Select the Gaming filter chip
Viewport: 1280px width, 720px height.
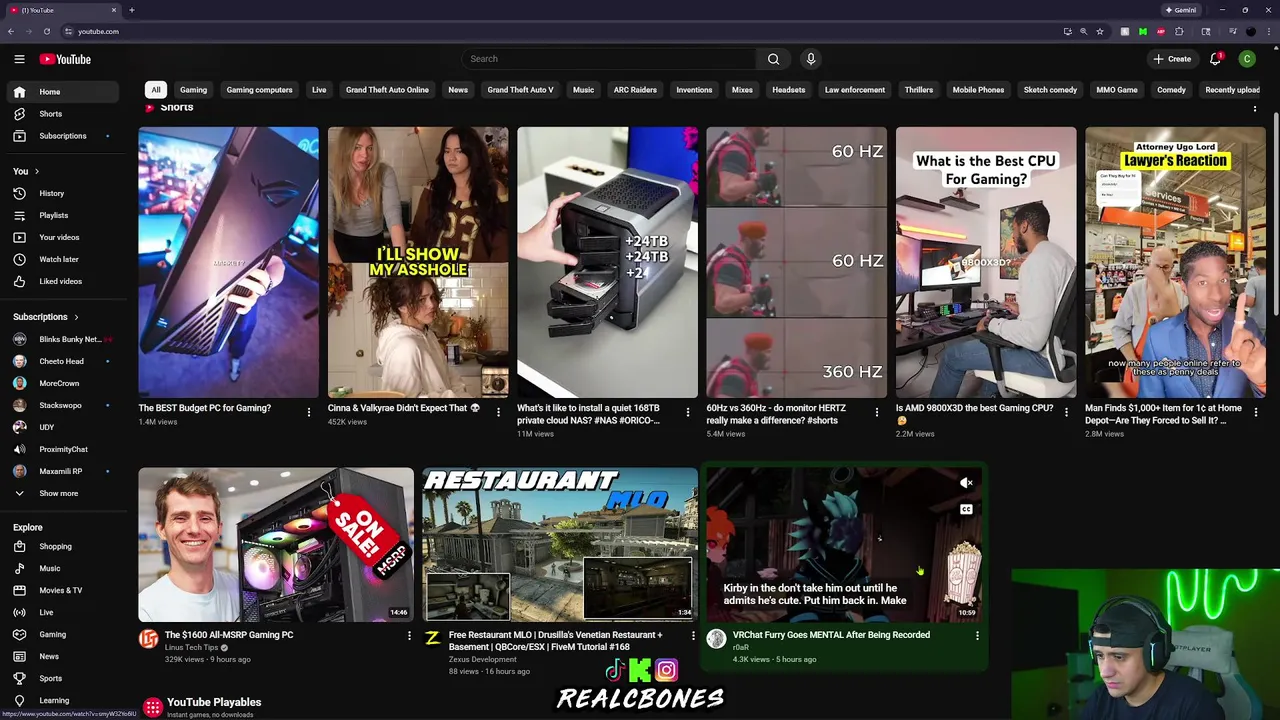point(193,90)
